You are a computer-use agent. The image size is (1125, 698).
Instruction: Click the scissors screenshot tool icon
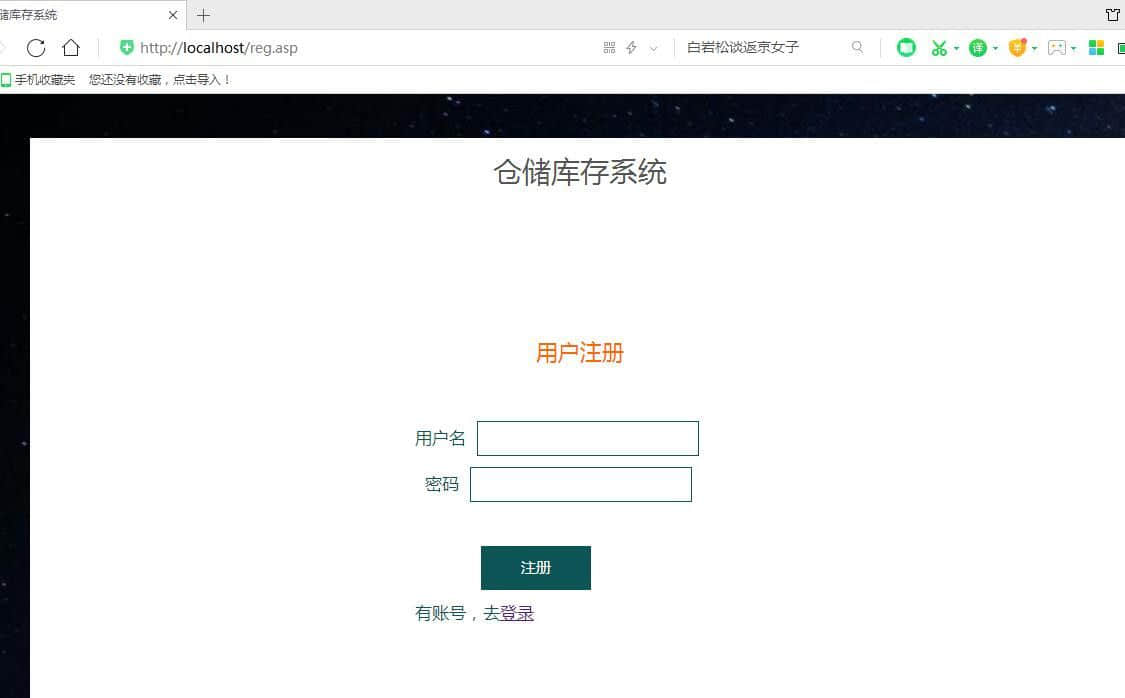coord(938,48)
